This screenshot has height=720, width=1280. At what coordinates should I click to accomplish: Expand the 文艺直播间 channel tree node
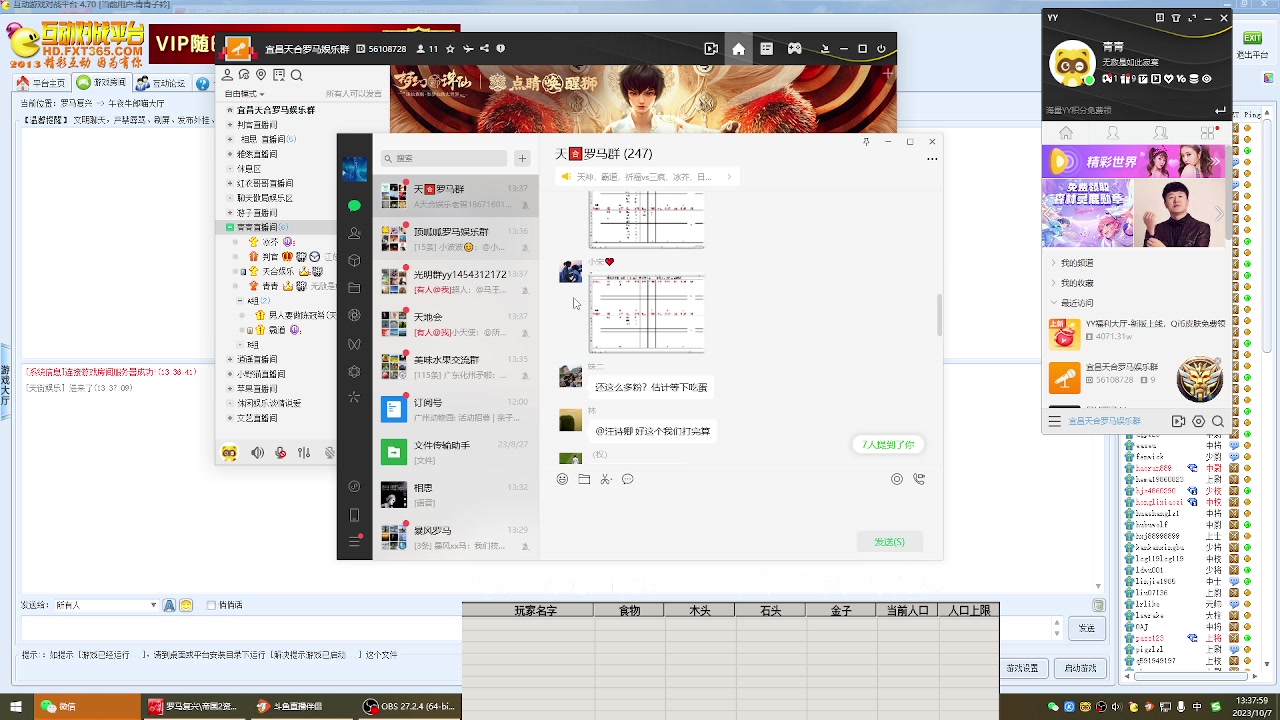pyautogui.click(x=230, y=418)
